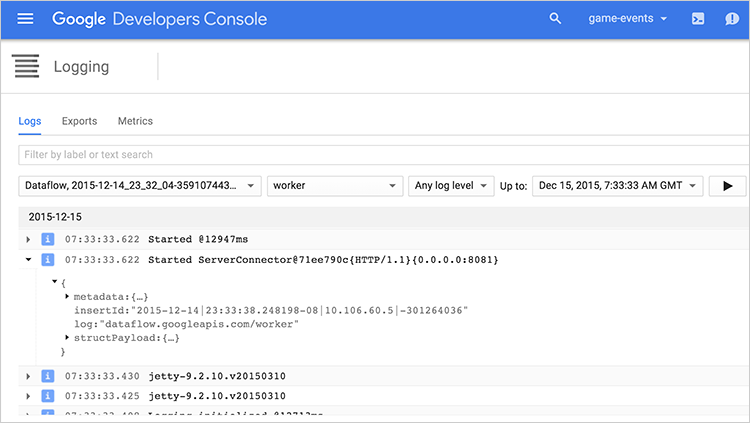Open the Dataflow job selector dropdown

pos(140,186)
